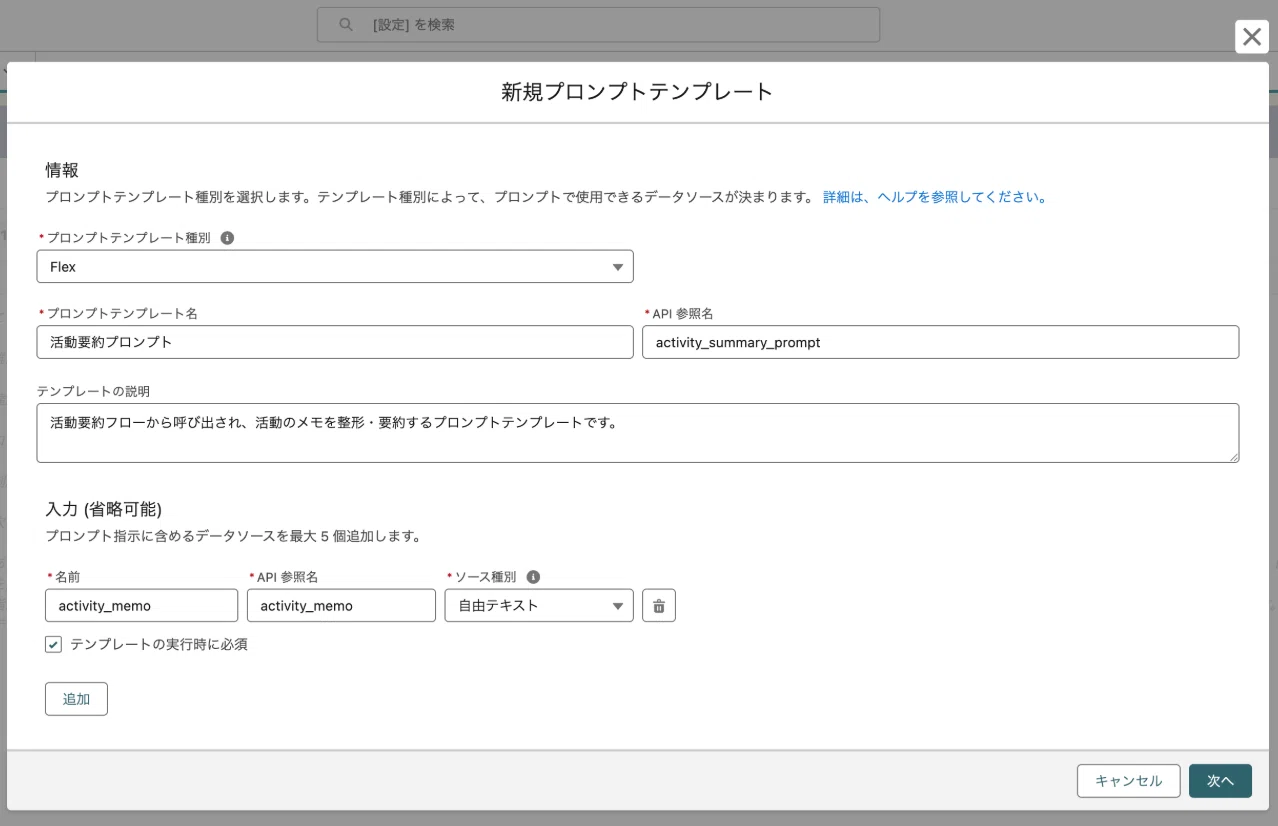Delete the activity_memo input with trash icon
The width and height of the screenshot is (1278, 826).
(659, 605)
